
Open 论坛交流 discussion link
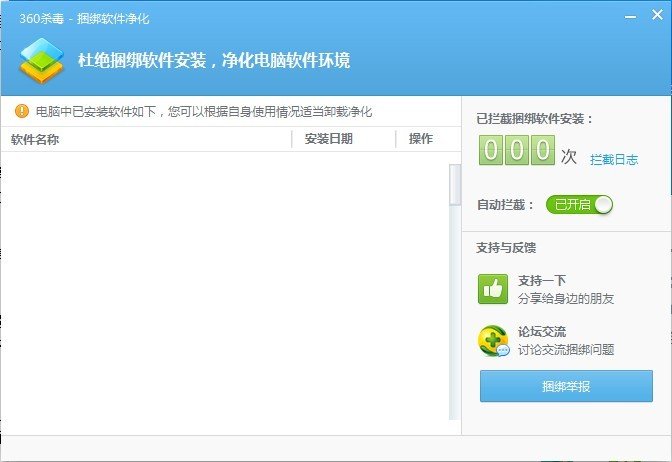click(542, 332)
